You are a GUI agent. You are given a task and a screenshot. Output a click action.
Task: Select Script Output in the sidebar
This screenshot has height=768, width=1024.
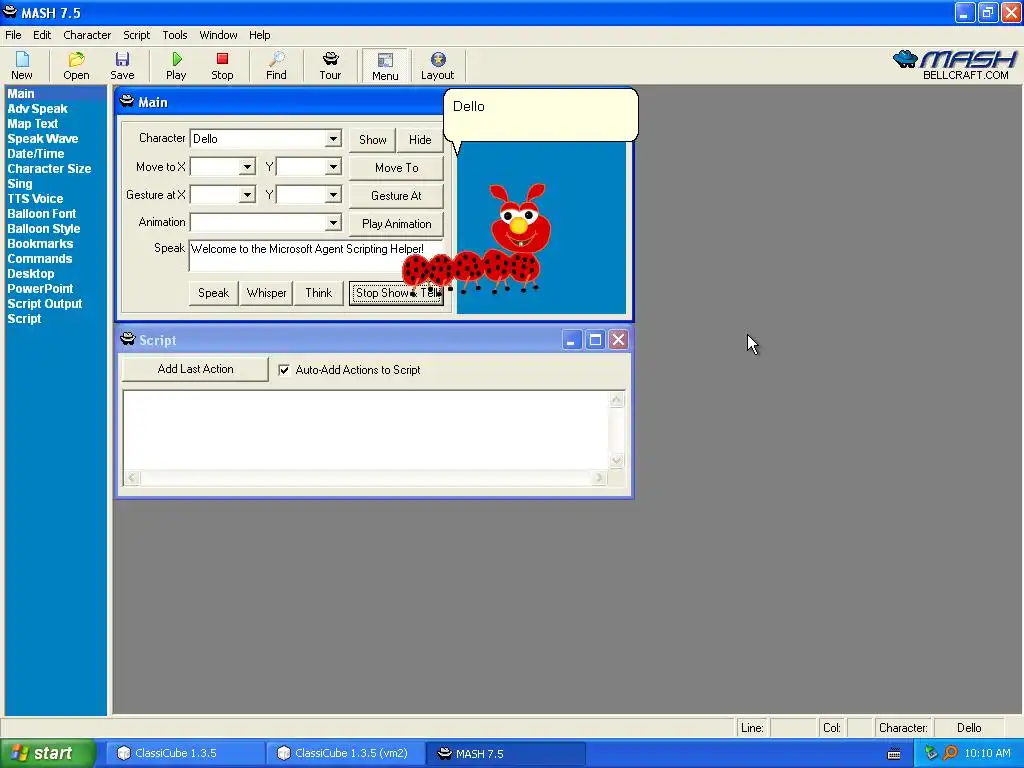[44, 304]
